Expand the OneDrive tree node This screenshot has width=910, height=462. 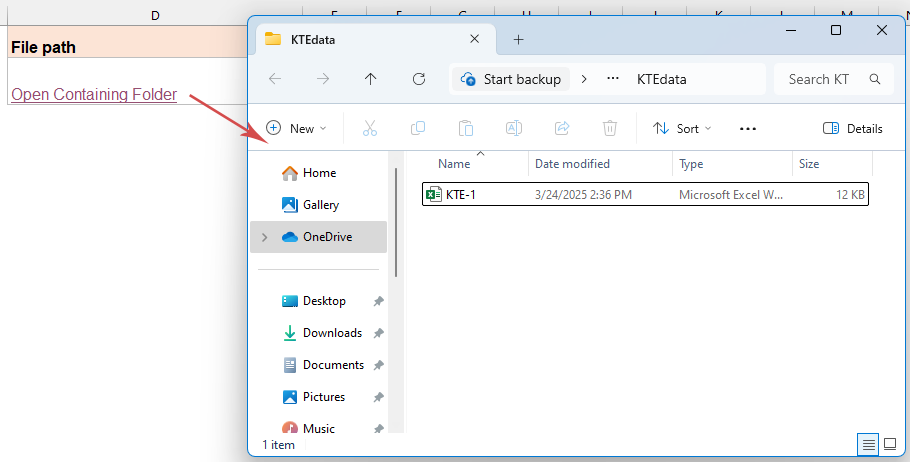264,237
